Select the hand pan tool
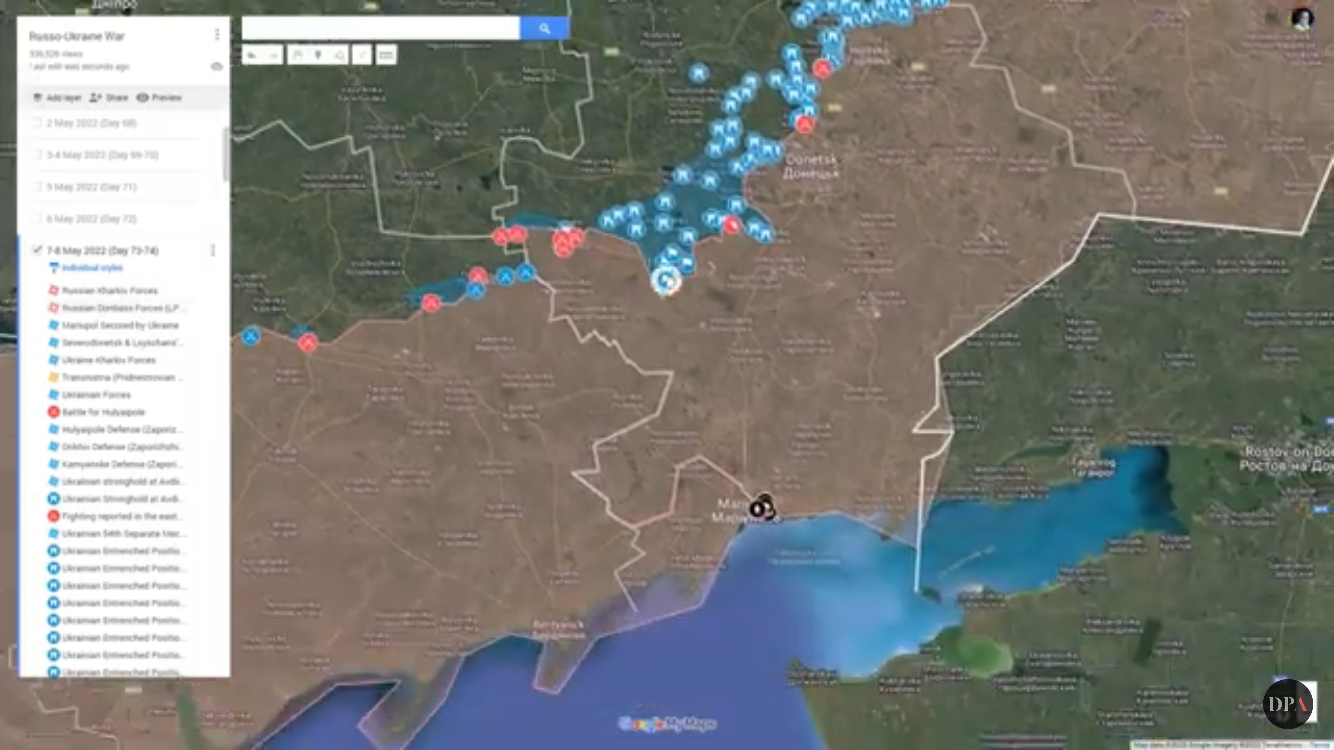Viewport: 1334px width, 750px height. (x=296, y=55)
